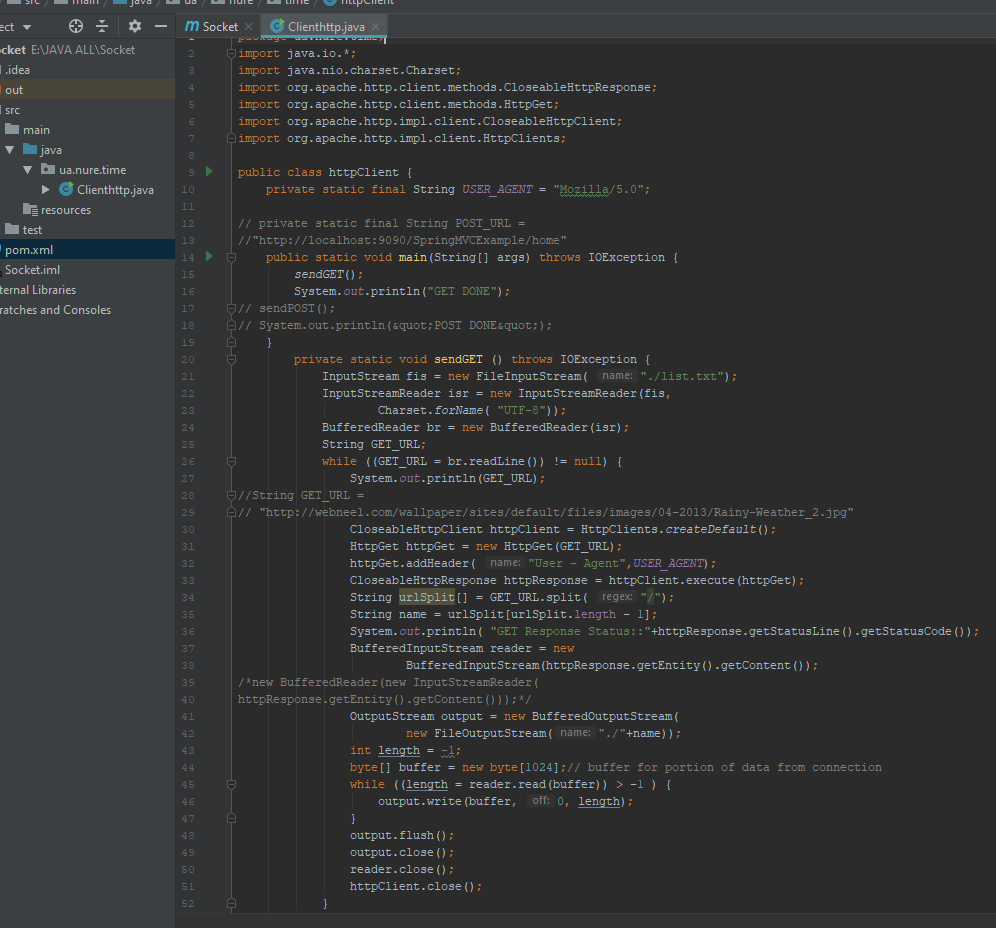This screenshot has height=928, width=996.
Task: Click the locate/scroll-from-source target icon
Action: [x=77, y=26]
